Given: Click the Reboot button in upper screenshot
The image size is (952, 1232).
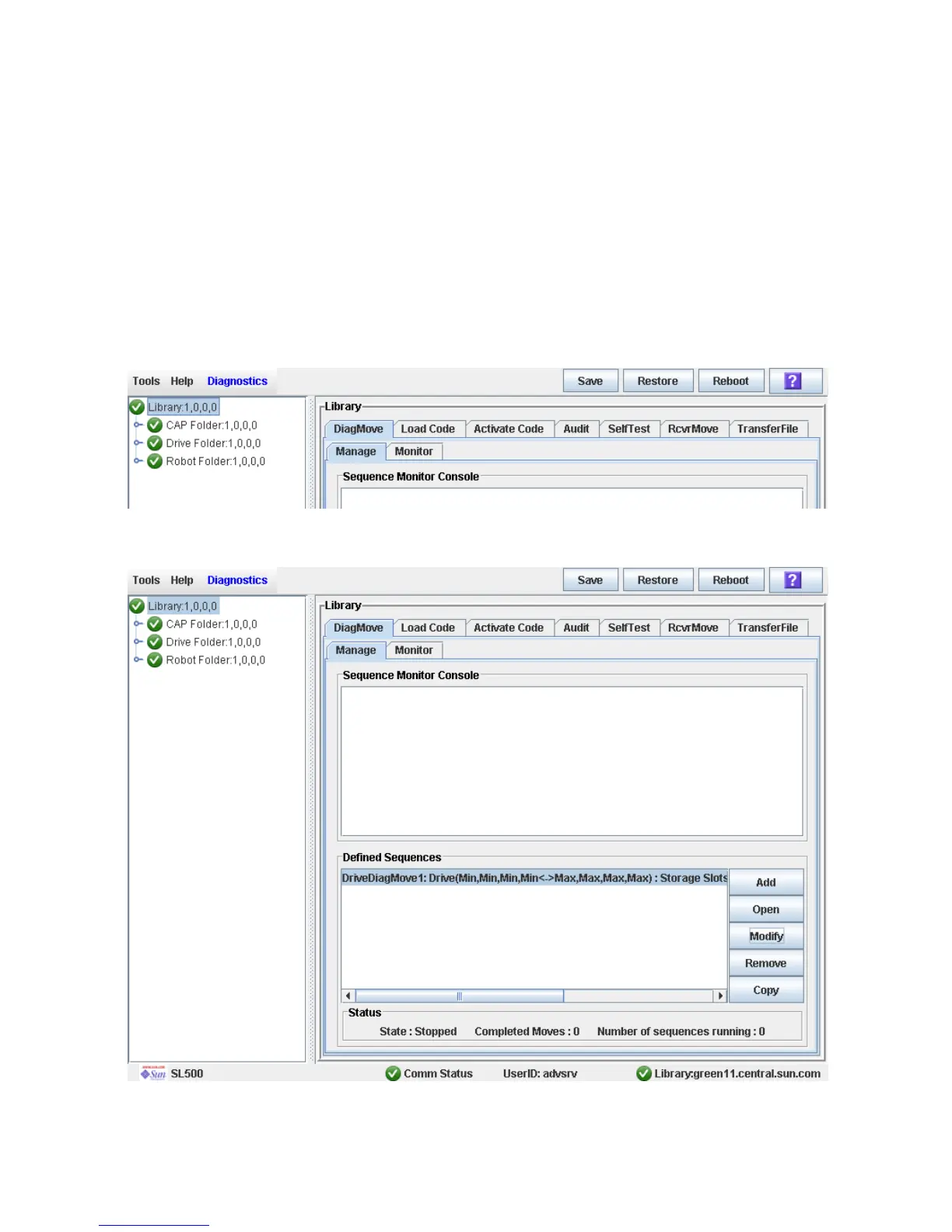Looking at the screenshot, I should (x=731, y=381).
